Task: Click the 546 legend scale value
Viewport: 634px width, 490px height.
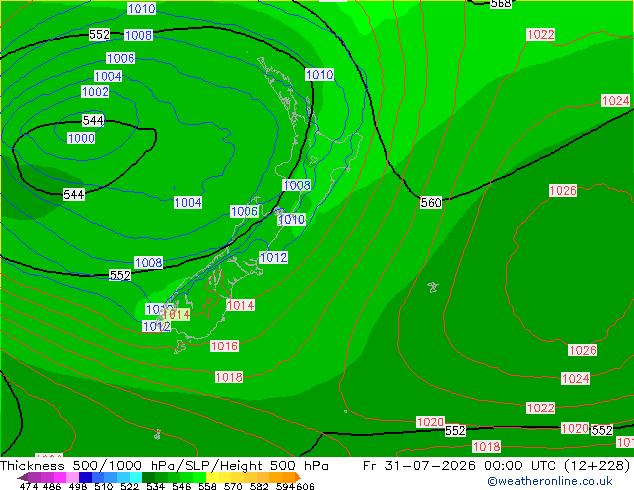Action: coord(182,486)
